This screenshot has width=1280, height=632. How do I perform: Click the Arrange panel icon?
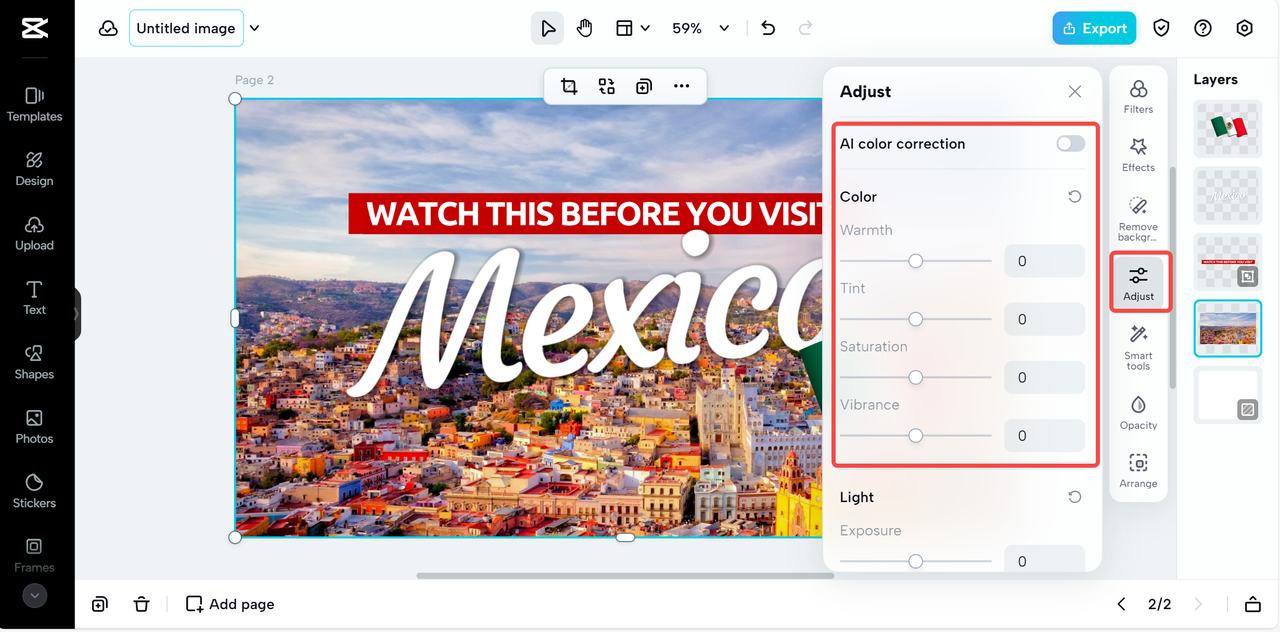click(x=1138, y=470)
